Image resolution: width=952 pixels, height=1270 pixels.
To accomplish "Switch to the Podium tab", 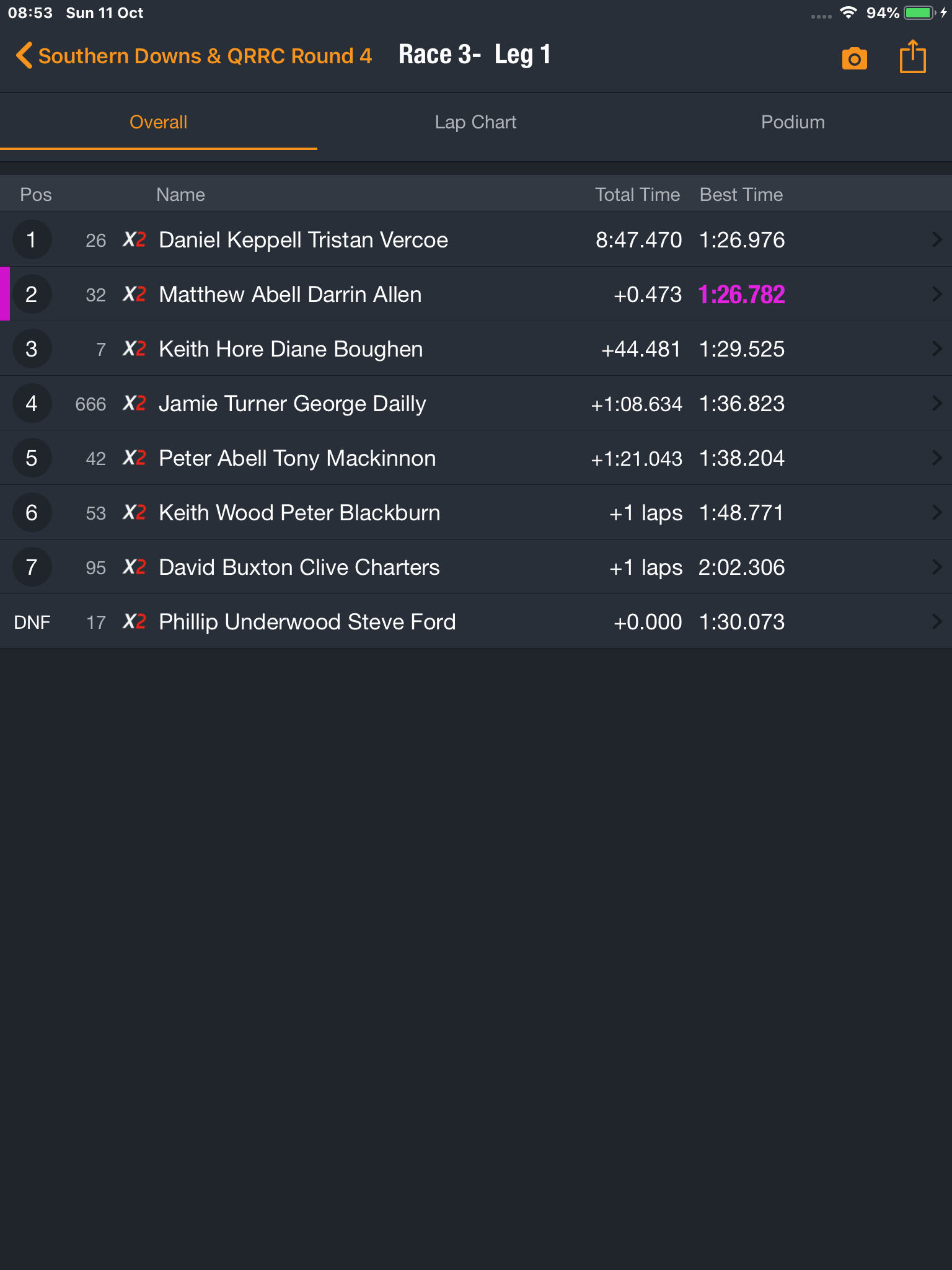I will pos(793,122).
